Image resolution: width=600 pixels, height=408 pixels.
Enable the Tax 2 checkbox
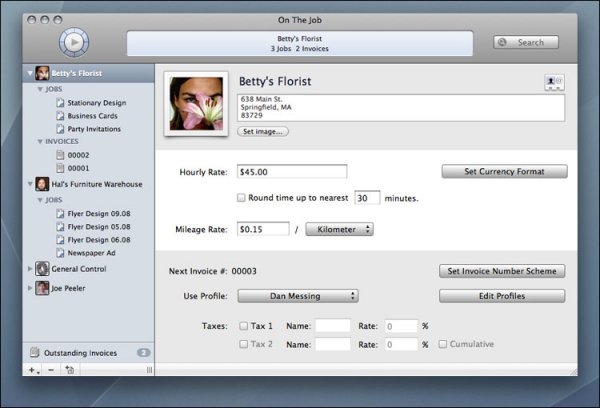(x=243, y=344)
